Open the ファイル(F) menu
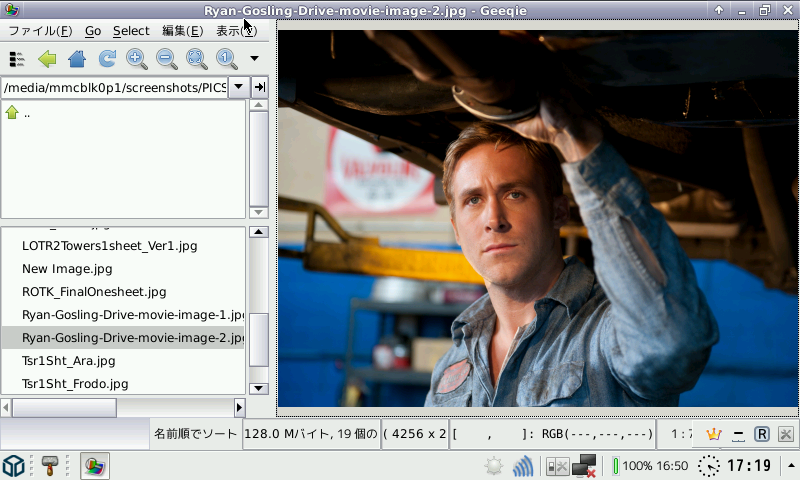Image resolution: width=800 pixels, height=480 pixels. (40, 31)
